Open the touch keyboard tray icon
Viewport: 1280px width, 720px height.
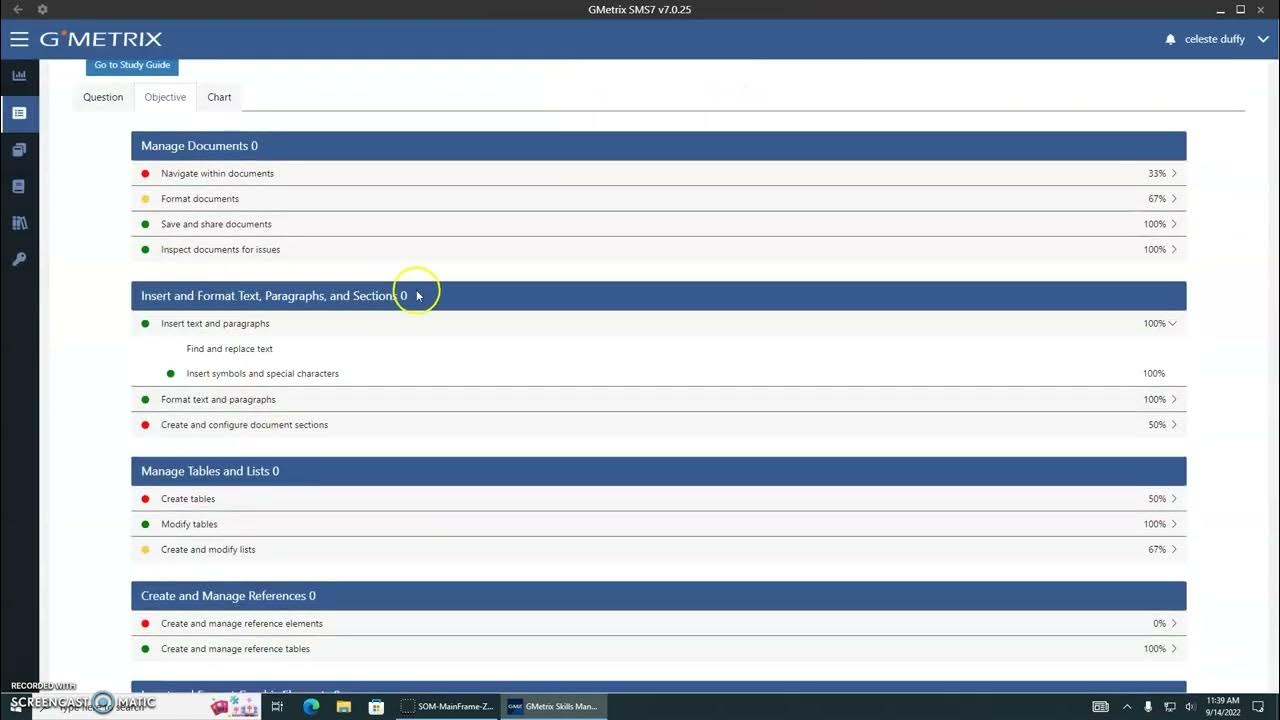(1100, 706)
